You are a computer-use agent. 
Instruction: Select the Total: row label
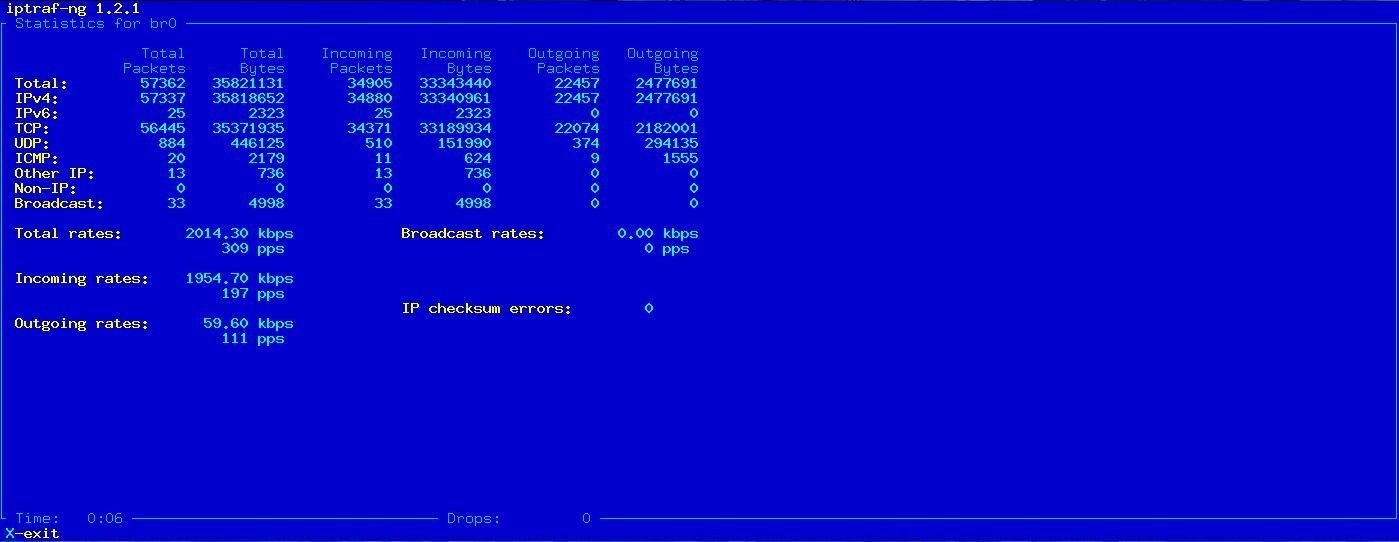coord(41,83)
